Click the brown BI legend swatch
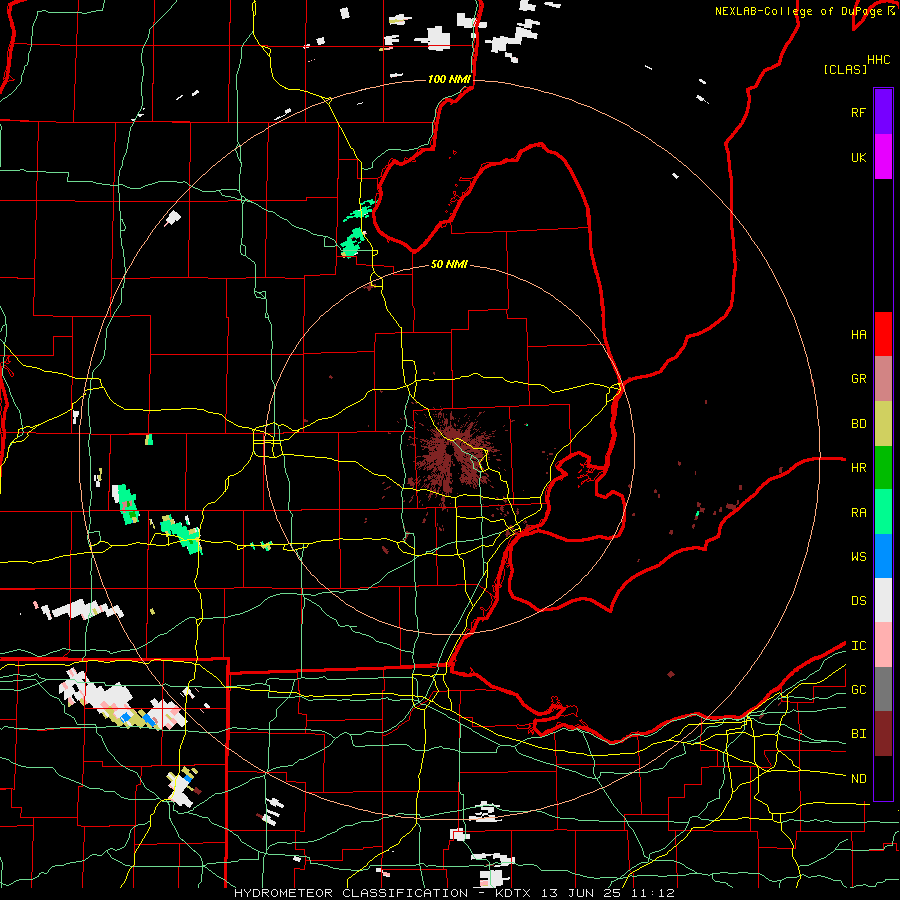The image size is (900, 900). pyautogui.click(x=883, y=734)
